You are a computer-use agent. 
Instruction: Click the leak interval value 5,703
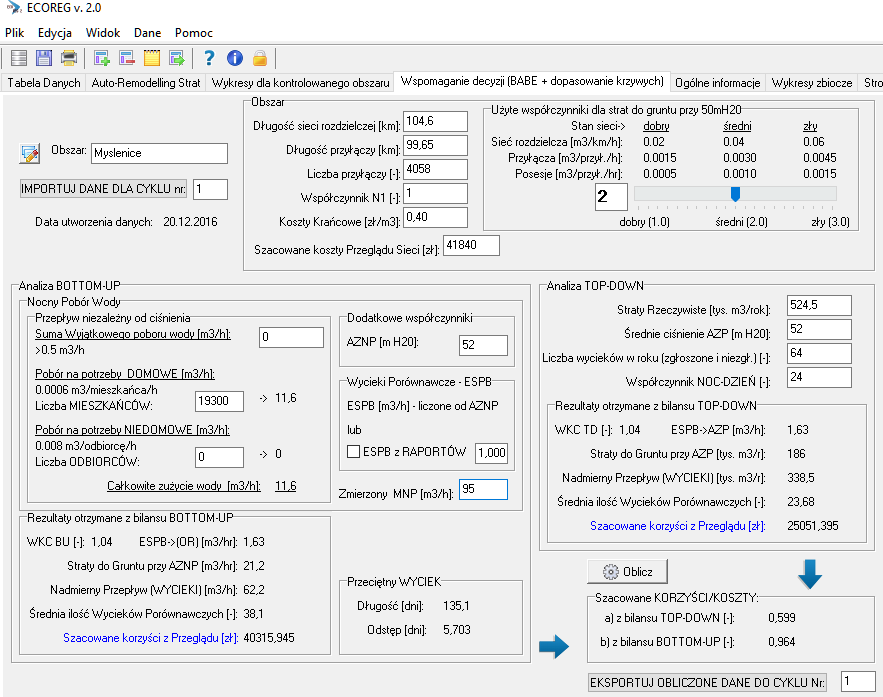pos(457,630)
